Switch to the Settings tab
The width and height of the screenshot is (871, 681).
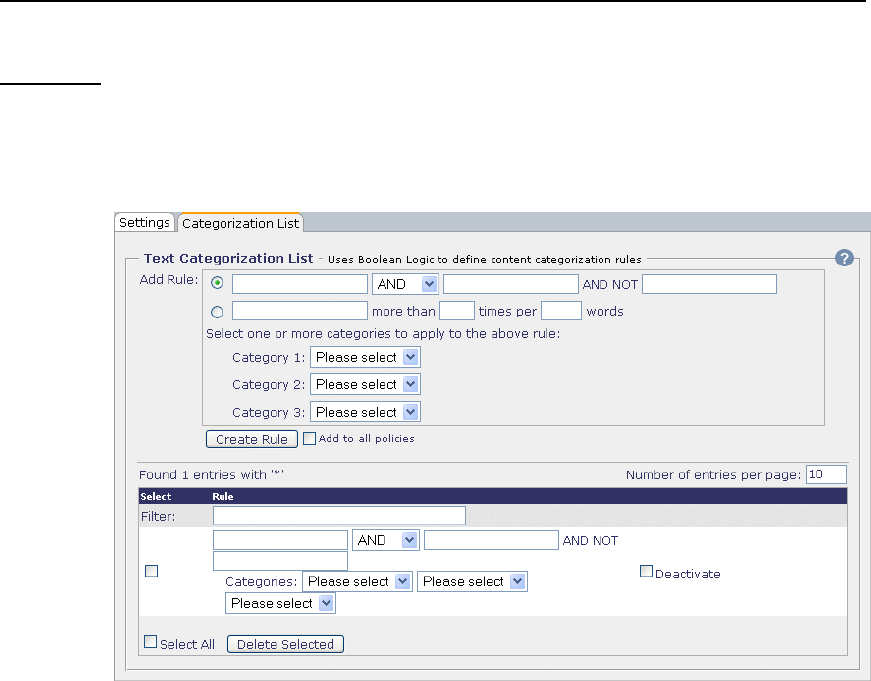tap(144, 223)
